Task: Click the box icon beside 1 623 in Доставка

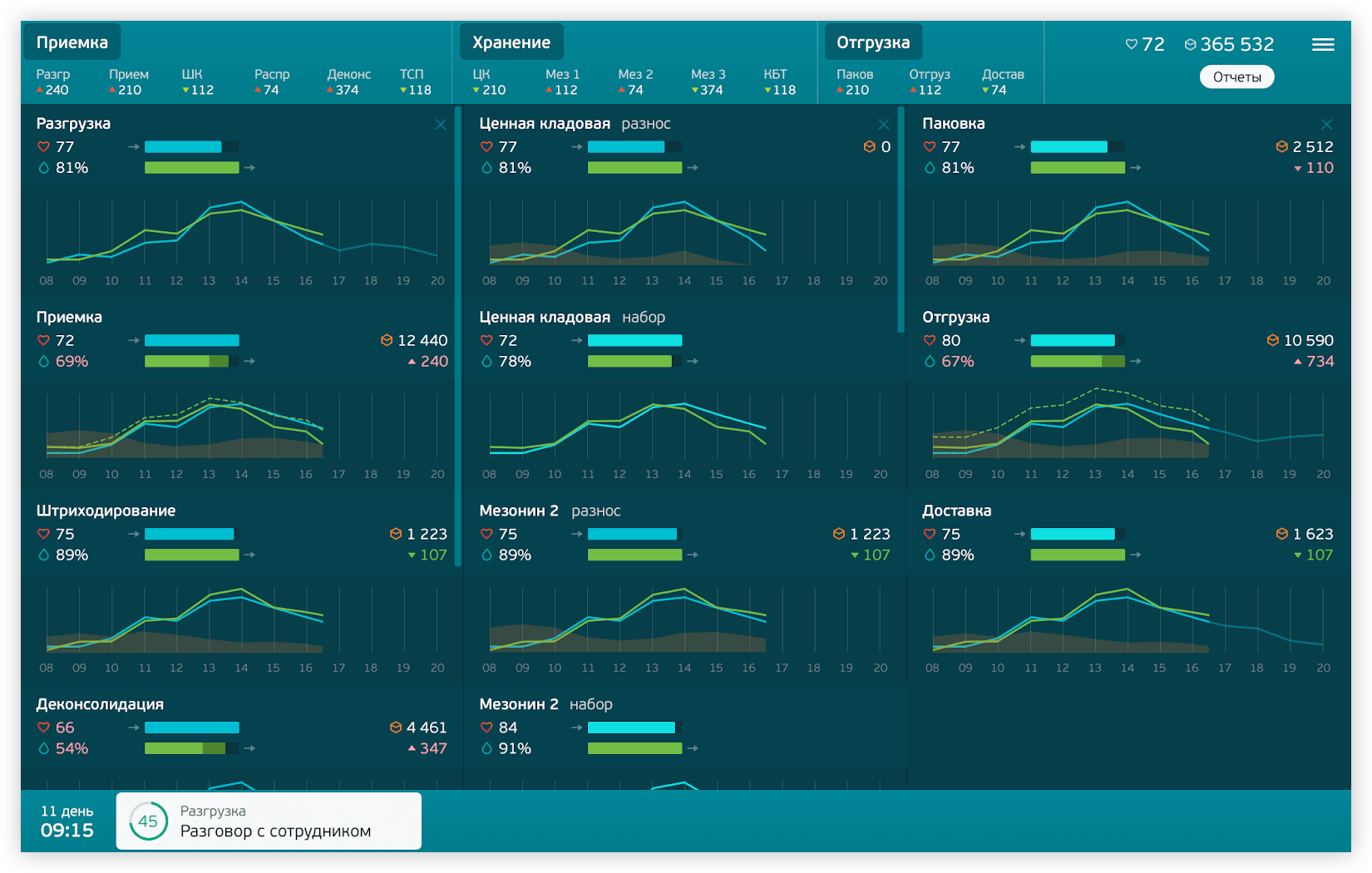Action: coord(1281,534)
